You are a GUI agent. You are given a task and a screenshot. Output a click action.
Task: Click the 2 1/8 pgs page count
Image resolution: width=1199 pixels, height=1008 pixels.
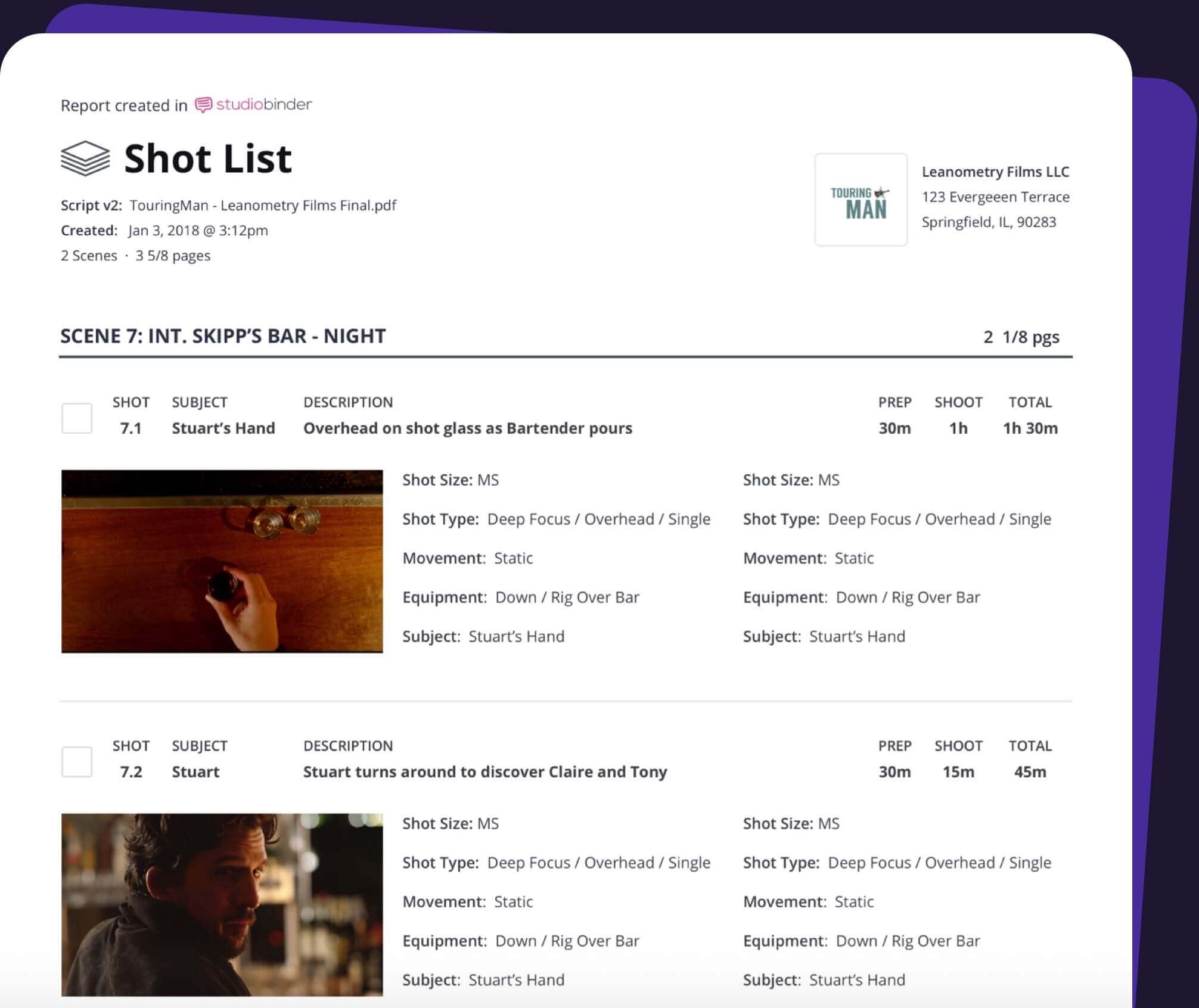pyautogui.click(x=1021, y=336)
